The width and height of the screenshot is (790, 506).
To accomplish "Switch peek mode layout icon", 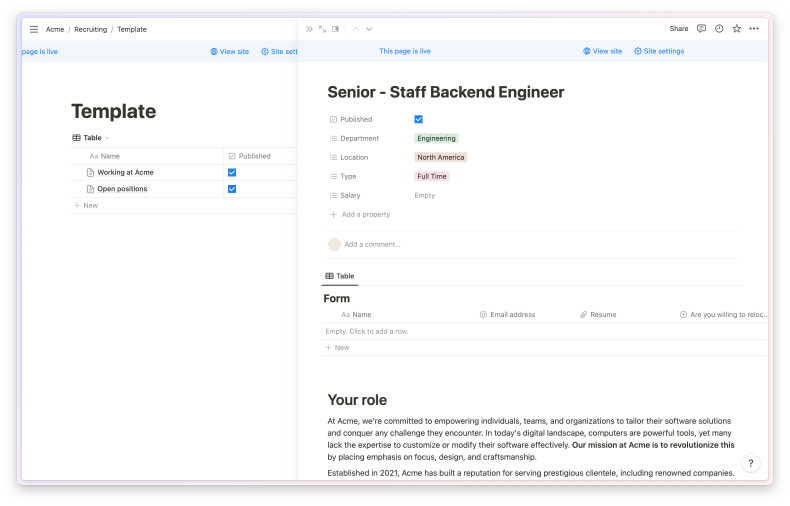I will [336, 29].
